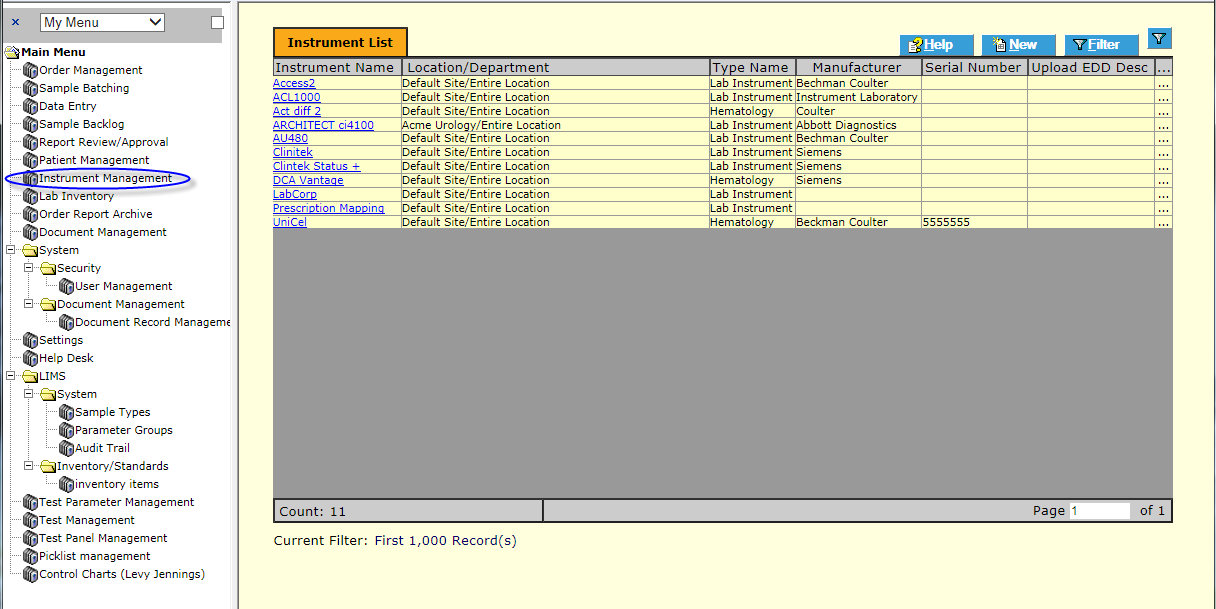Click the Order Management tree icon

click(30, 70)
